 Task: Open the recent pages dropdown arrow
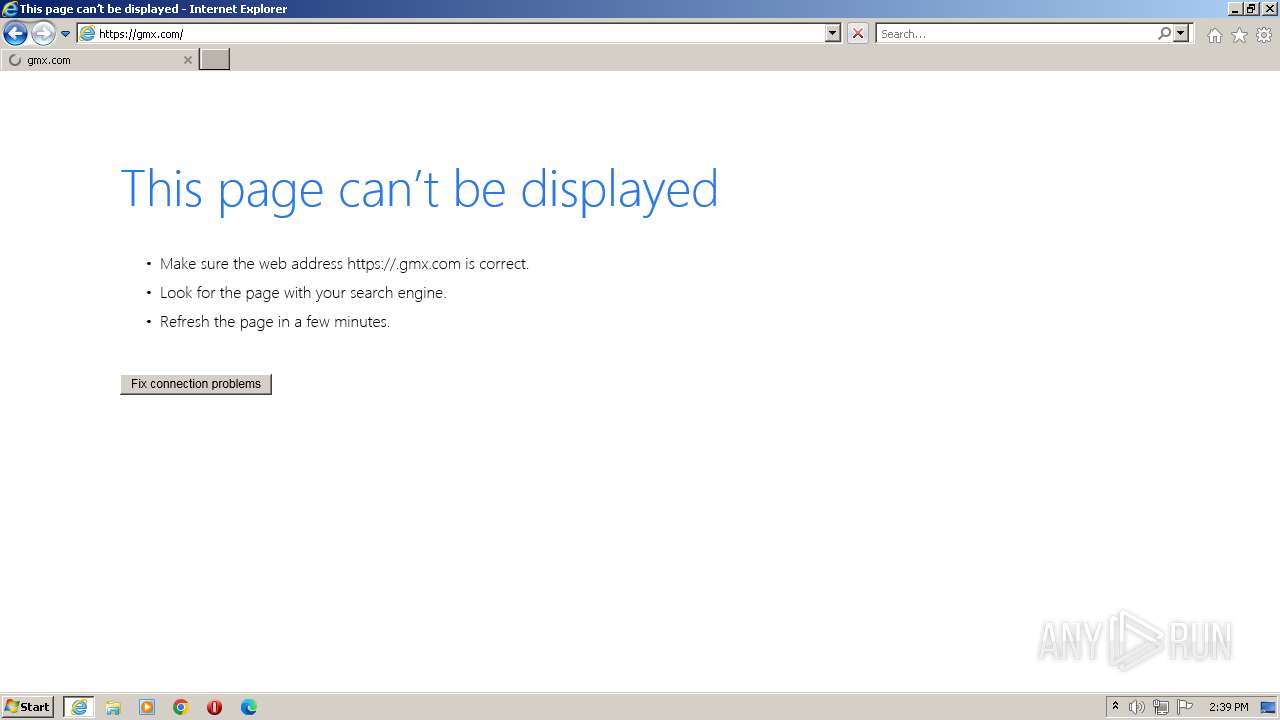[x=65, y=34]
